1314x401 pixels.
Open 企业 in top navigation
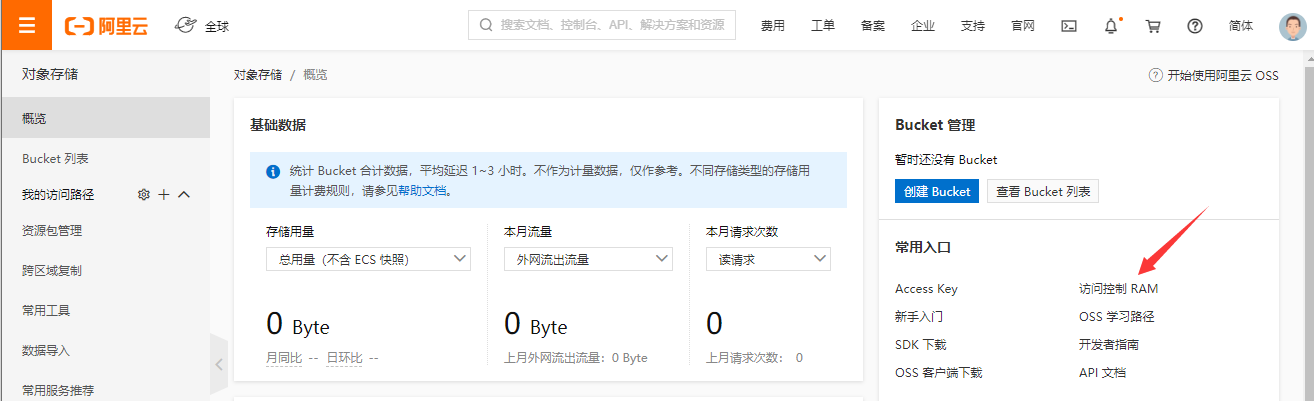click(x=923, y=26)
